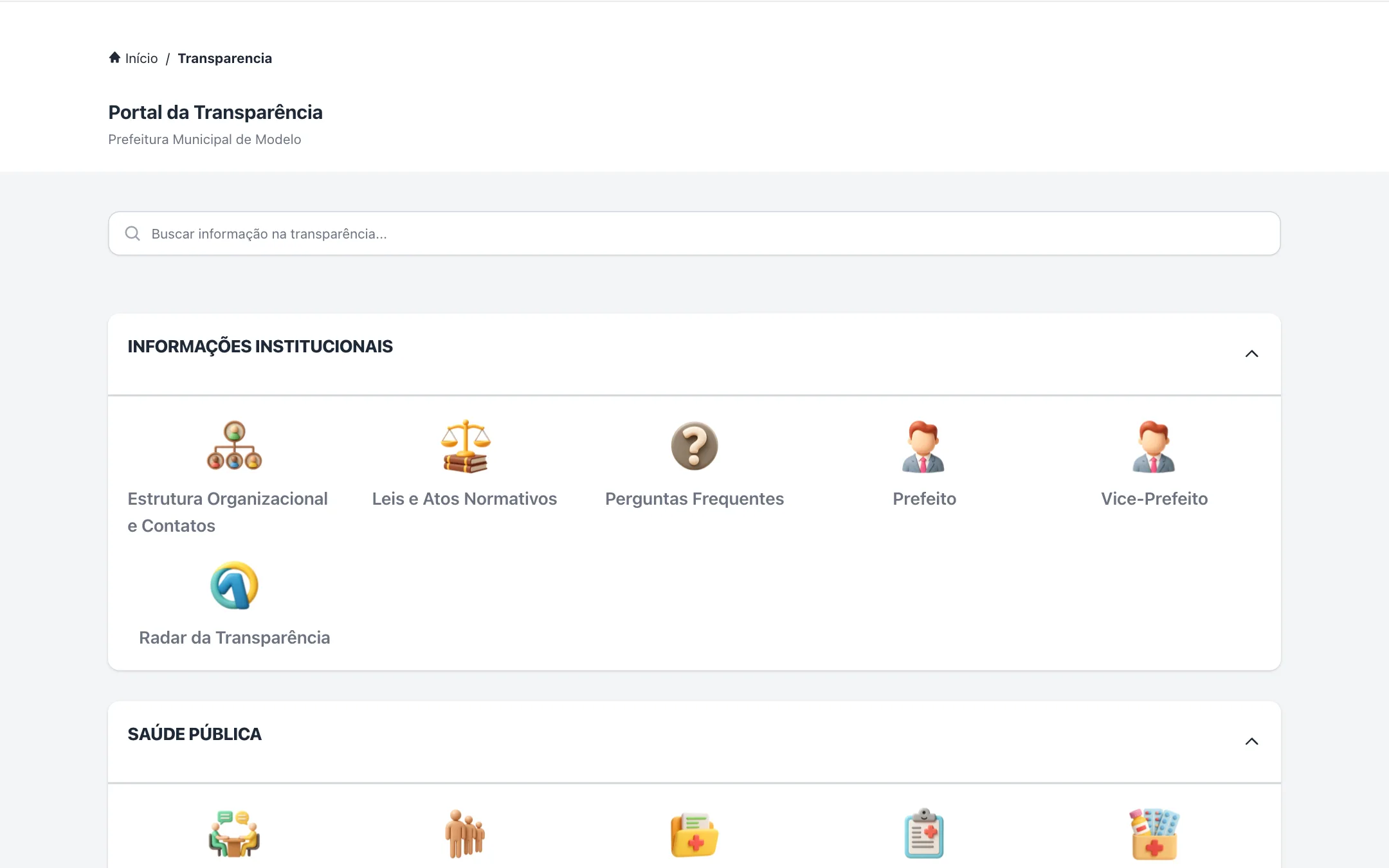Click the medical clipboard icon in Saúde Pública
Image resolution: width=1389 pixels, height=868 pixels.
point(924,833)
